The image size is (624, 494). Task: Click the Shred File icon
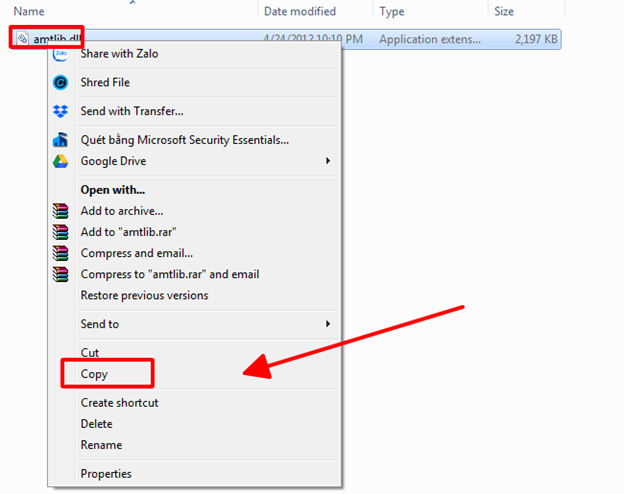[x=60, y=83]
